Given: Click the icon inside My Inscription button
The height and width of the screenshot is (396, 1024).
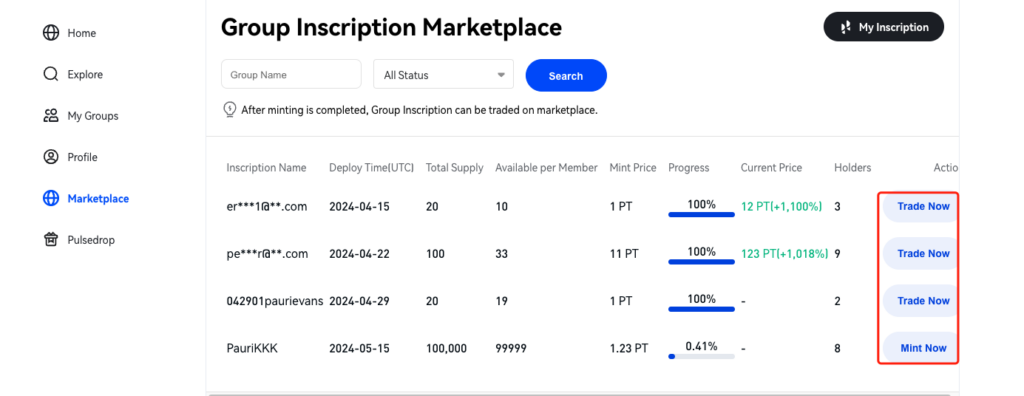Looking at the screenshot, I should 846,27.
